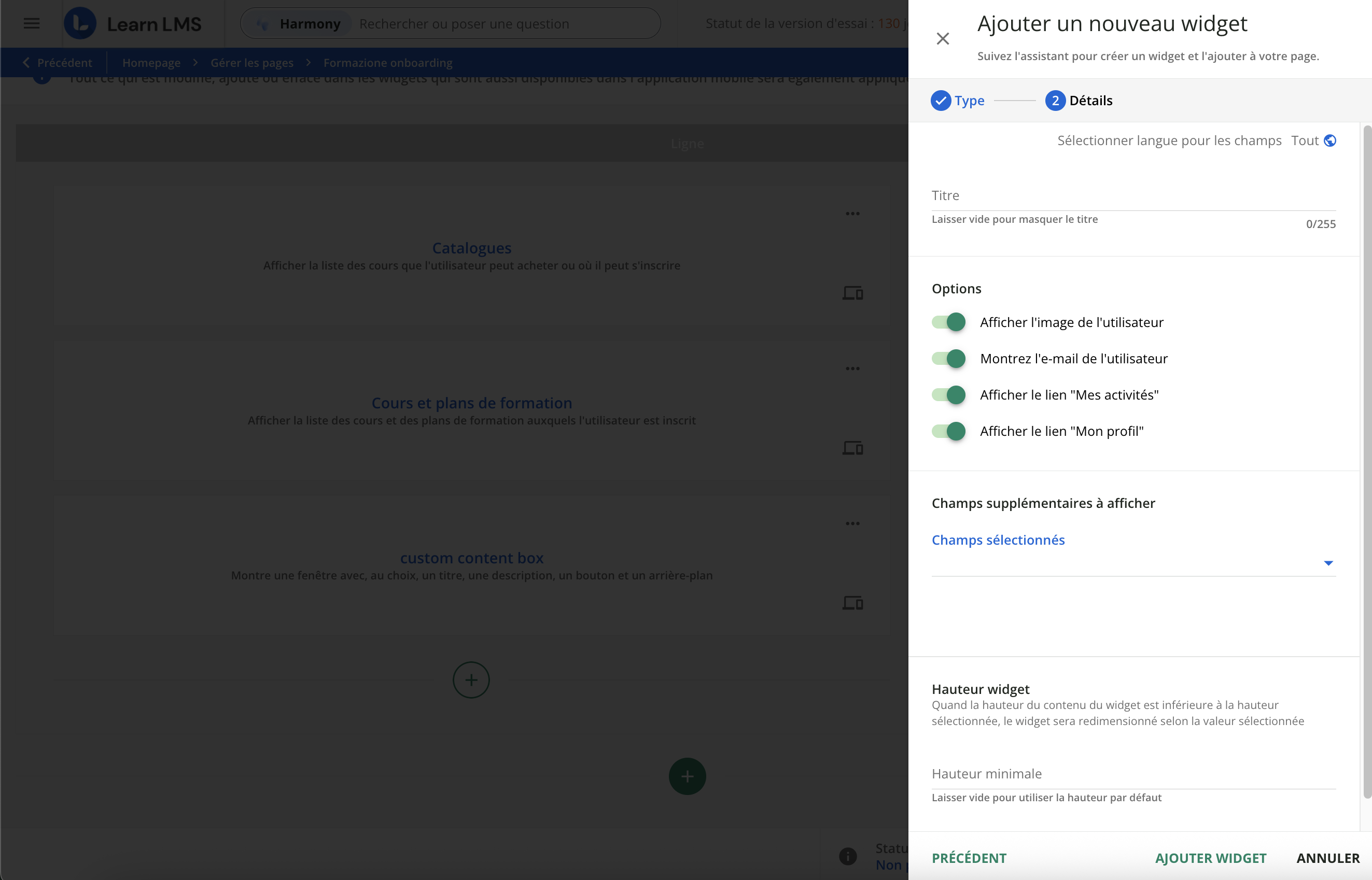This screenshot has width=1372, height=880.
Task: Open the hamburger main menu
Action: tap(32, 23)
